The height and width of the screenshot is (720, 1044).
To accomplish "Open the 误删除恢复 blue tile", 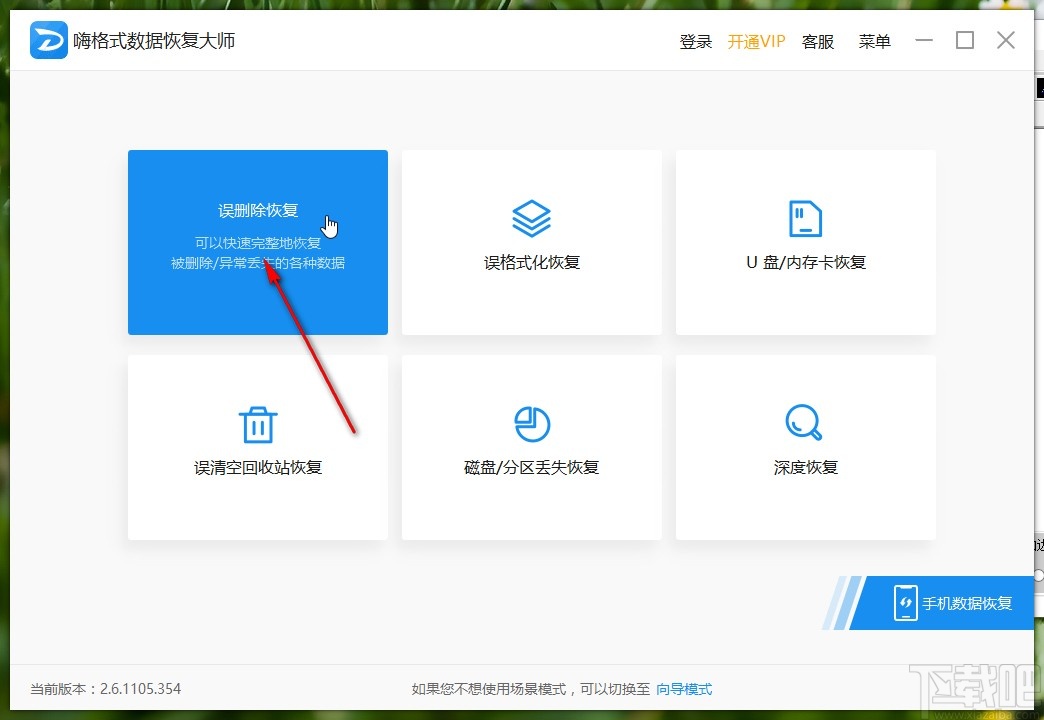I will [258, 242].
